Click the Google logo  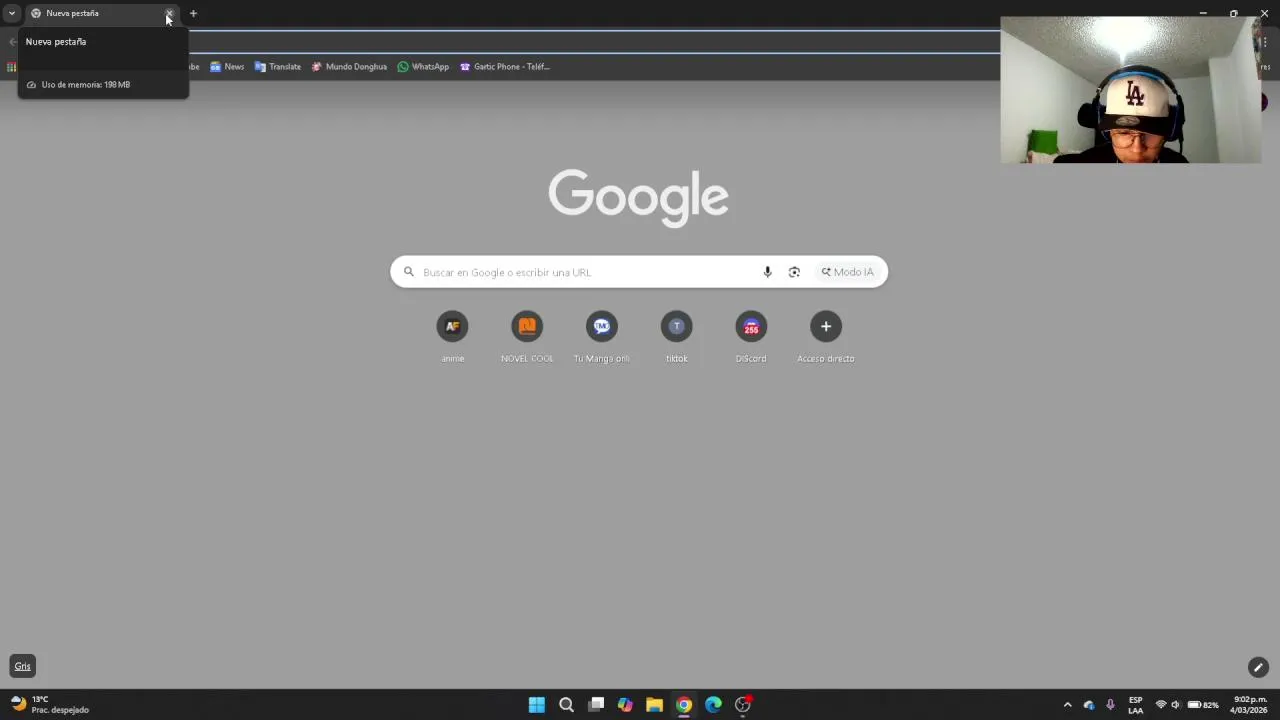(x=638, y=198)
